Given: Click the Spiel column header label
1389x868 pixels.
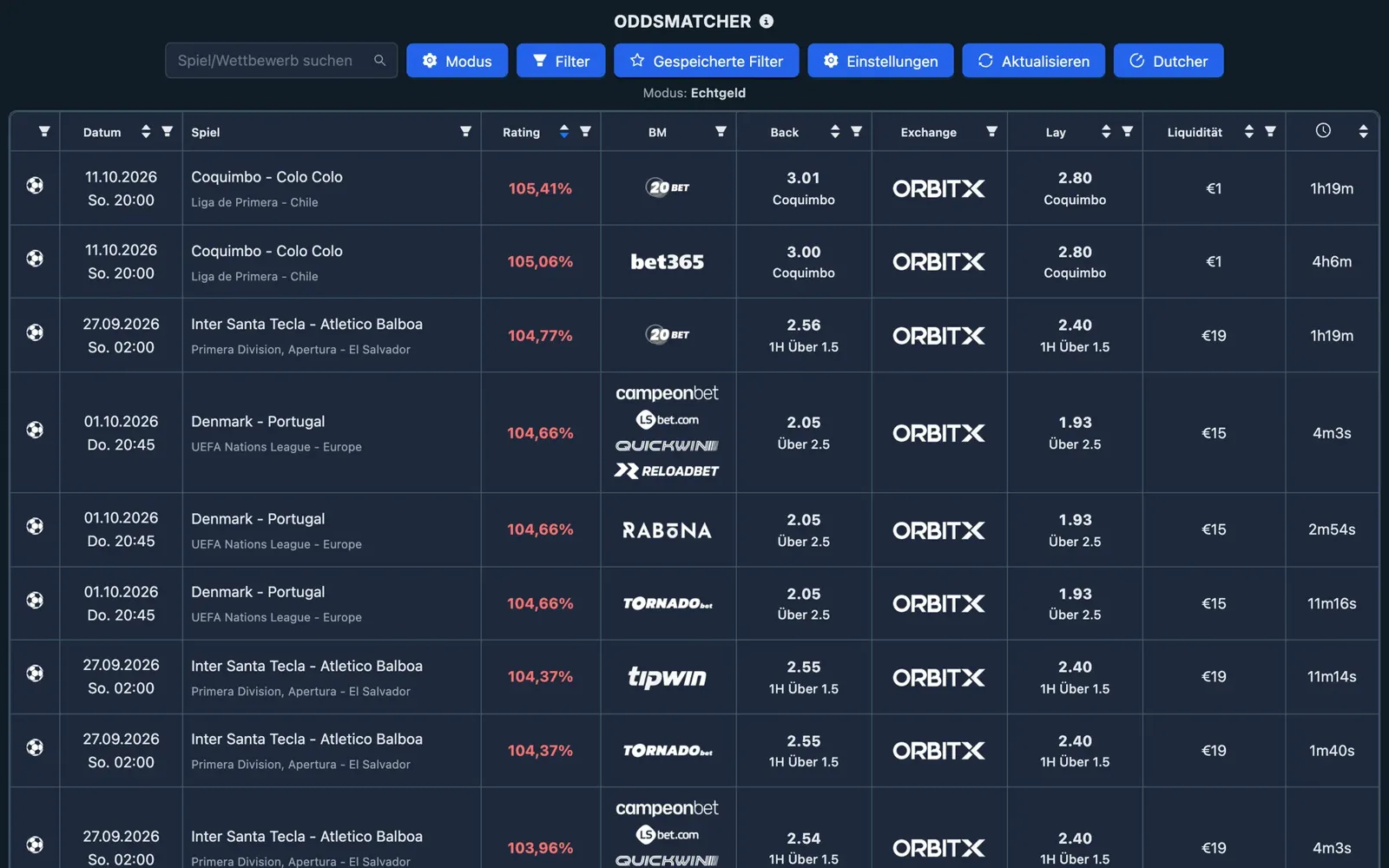Looking at the screenshot, I should coord(206,132).
